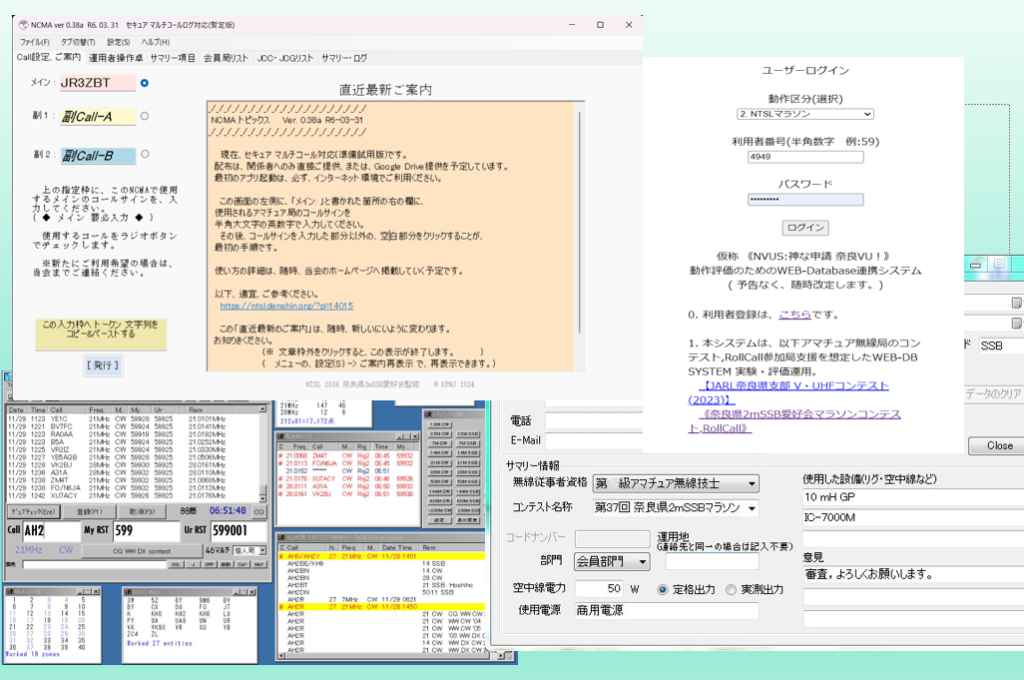The image size is (1024, 680).
Task: Click the パスワード input field
Action: [805, 199]
